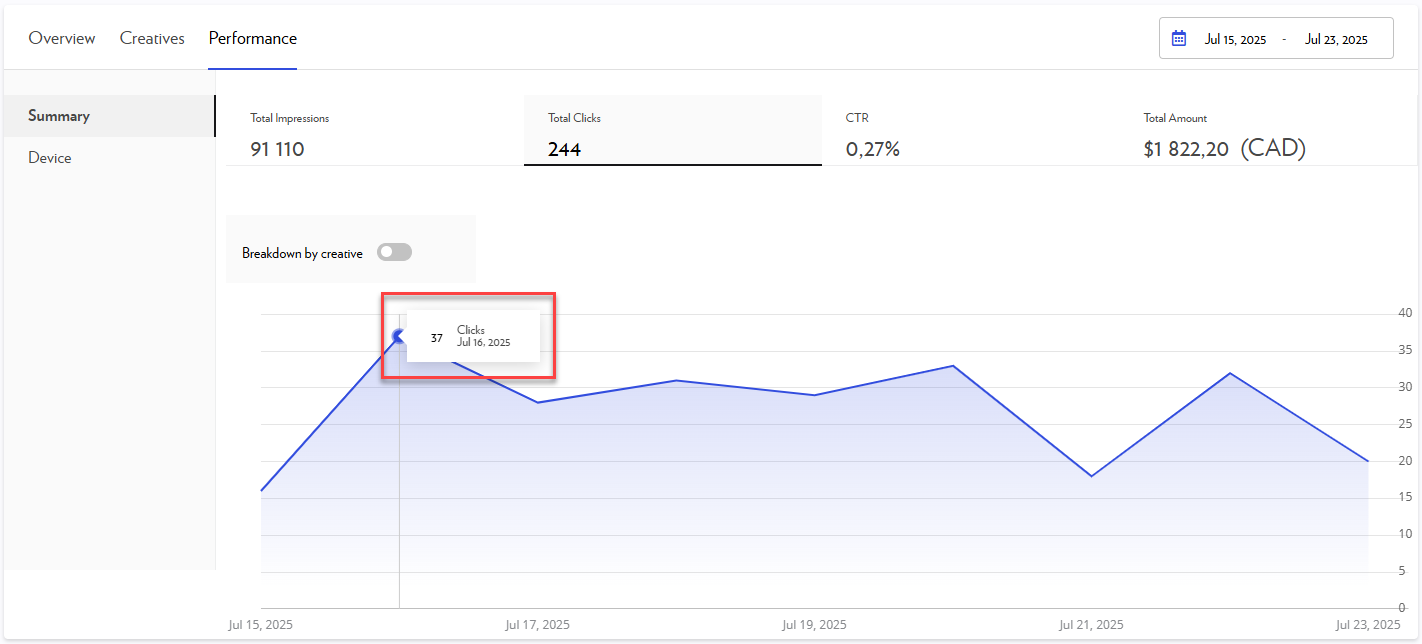
Task: Click the Jul 19, 2025 axis label
Action: pyautogui.click(x=814, y=625)
